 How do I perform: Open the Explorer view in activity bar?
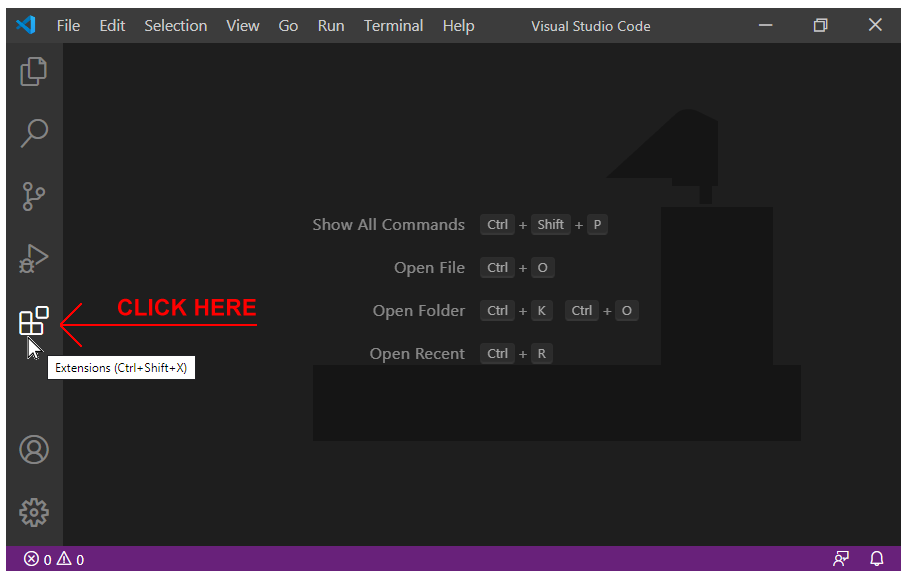coord(34,71)
